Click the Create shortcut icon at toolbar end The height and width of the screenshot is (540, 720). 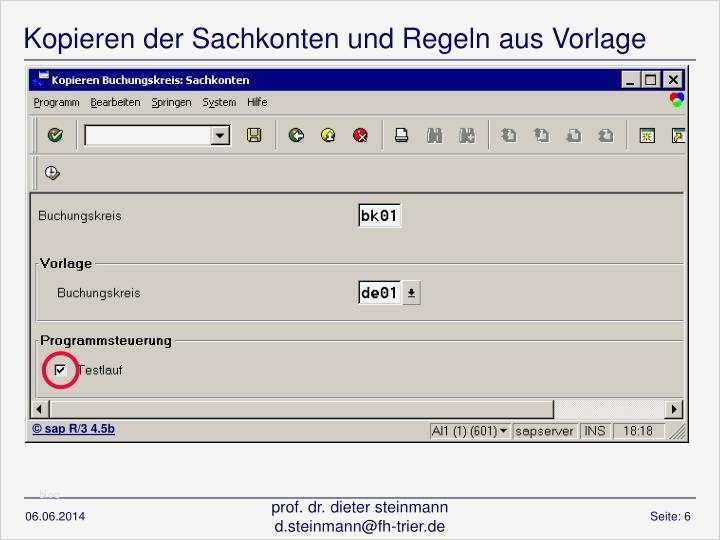(x=678, y=135)
